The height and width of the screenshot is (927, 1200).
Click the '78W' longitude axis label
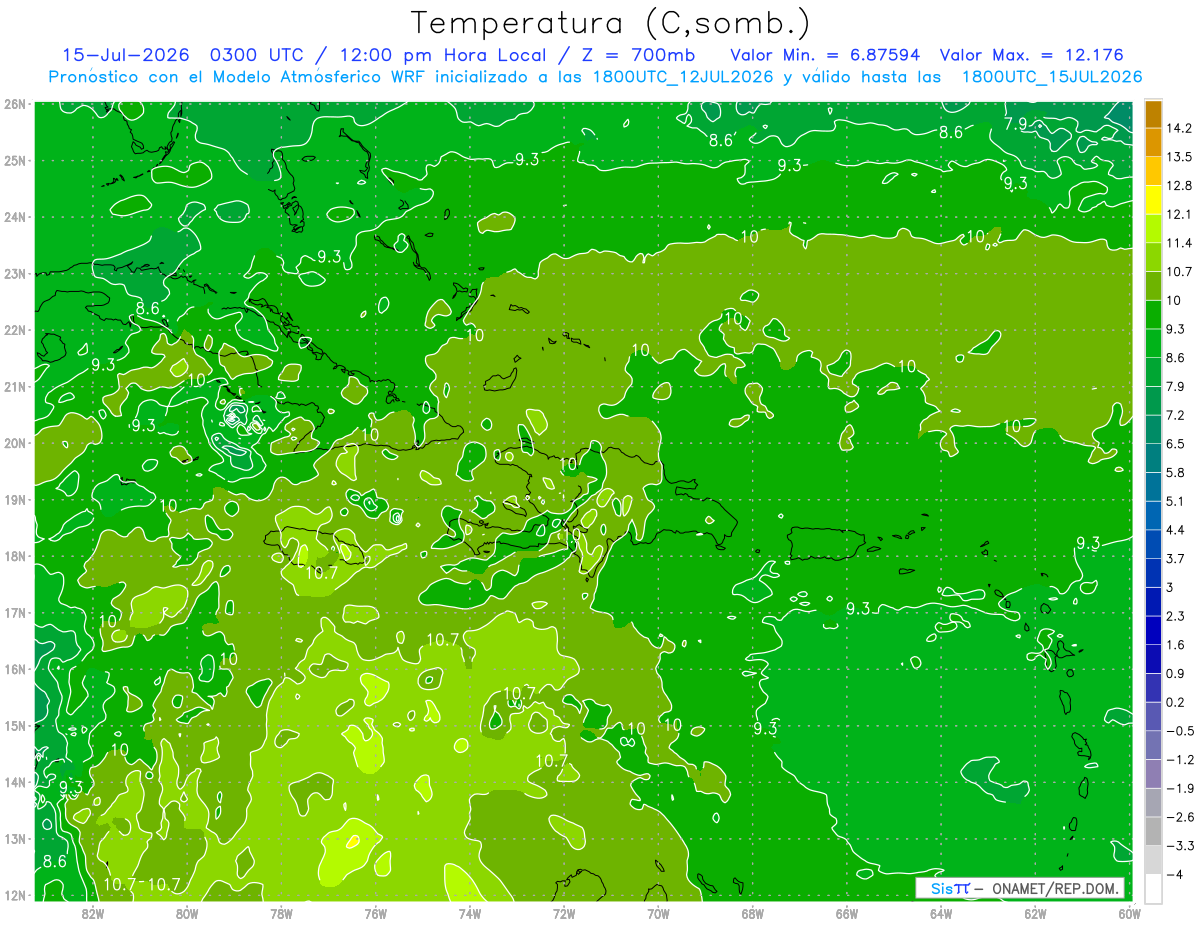click(x=281, y=913)
